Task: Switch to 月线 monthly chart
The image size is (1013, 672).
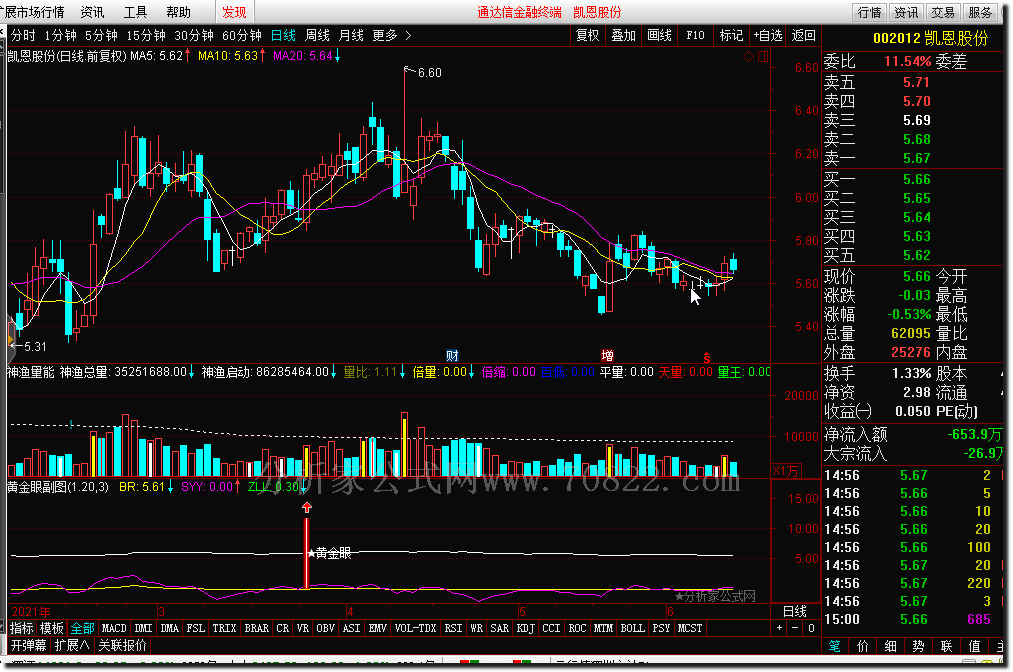Action: (x=351, y=36)
